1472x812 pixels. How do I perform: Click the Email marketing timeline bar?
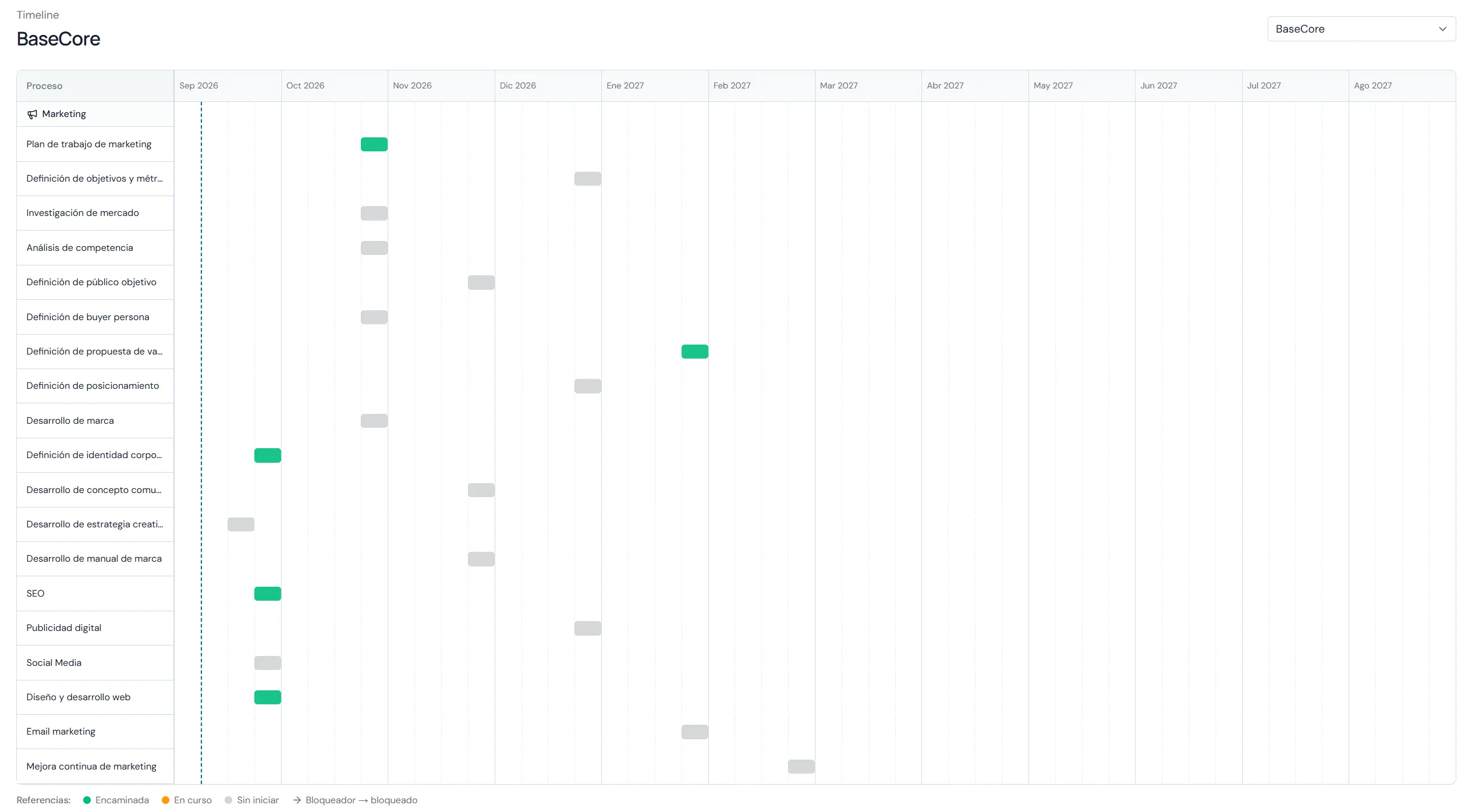695,732
